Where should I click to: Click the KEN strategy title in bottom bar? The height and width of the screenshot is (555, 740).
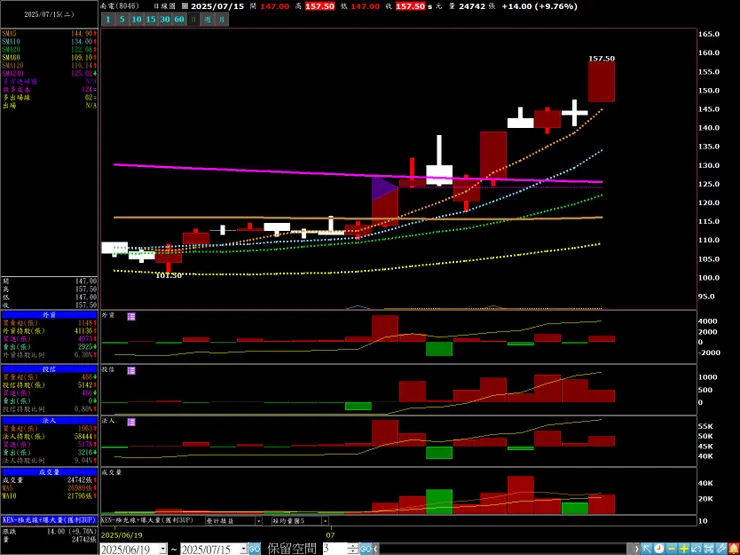pos(147,520)
